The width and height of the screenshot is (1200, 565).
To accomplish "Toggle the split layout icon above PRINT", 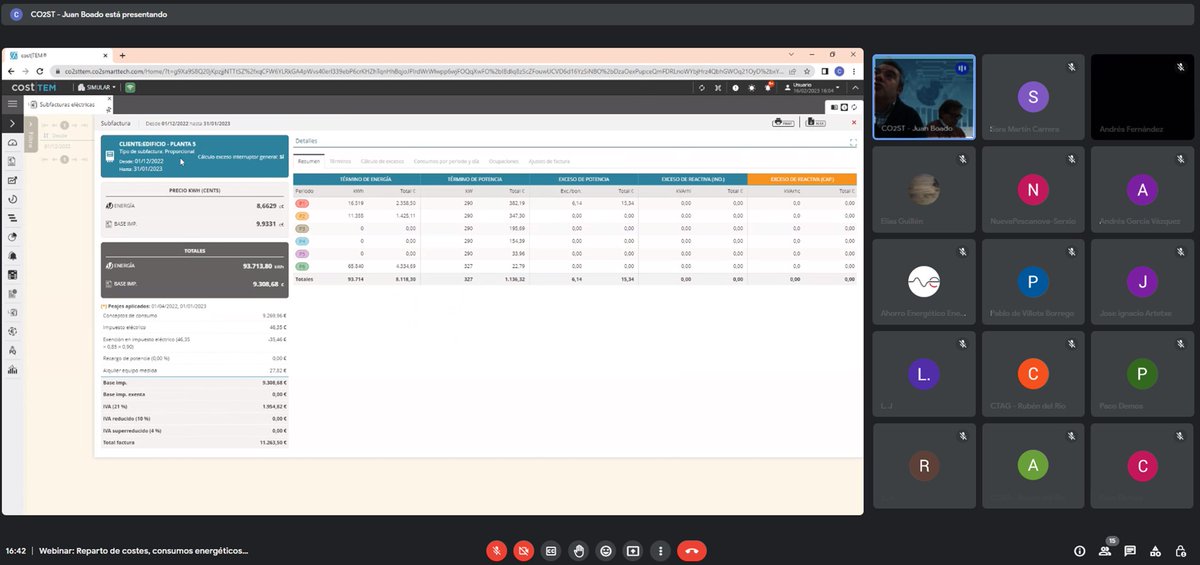I will pyautogui.click(x=834, y=106).
